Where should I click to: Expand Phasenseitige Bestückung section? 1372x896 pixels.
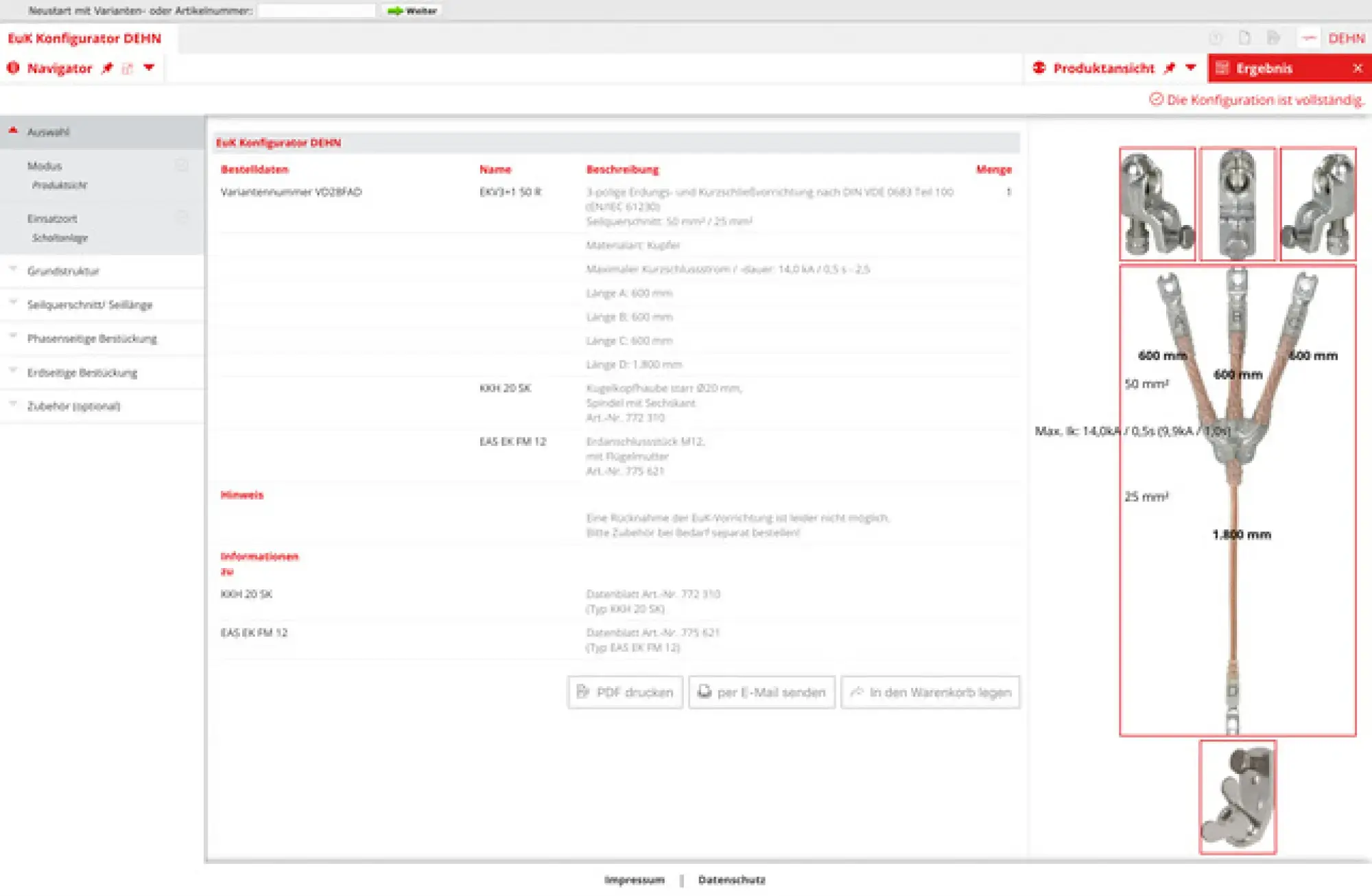(x=92, y=338)
